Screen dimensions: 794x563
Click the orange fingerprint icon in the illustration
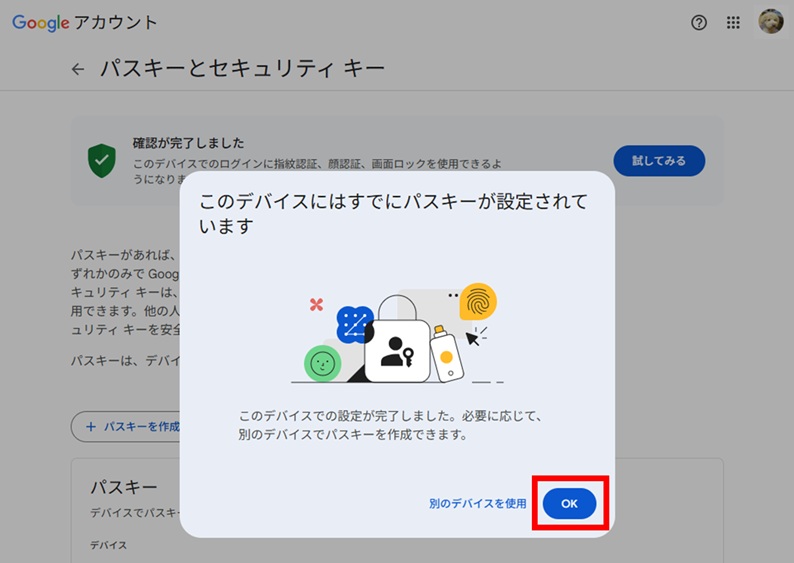coord(478,301)
